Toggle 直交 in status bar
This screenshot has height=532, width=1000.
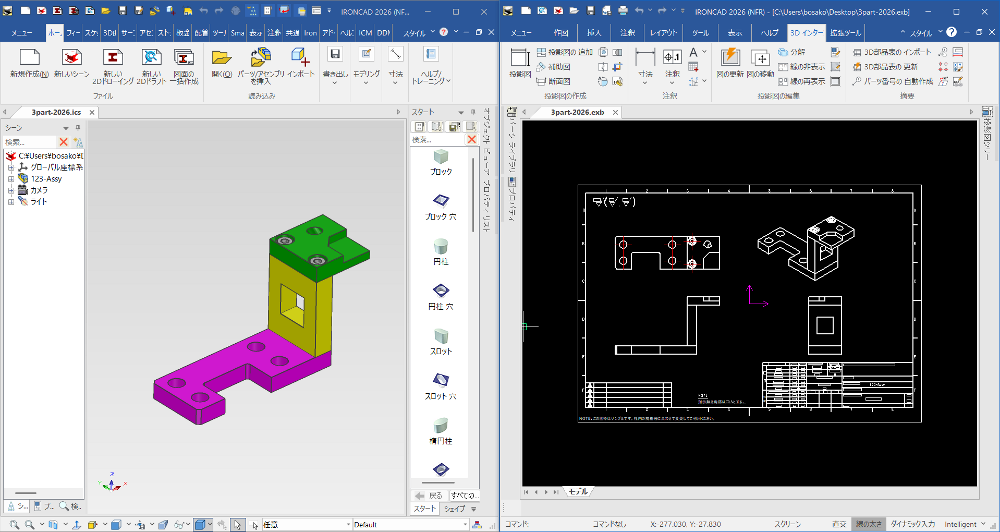(841, 524)
